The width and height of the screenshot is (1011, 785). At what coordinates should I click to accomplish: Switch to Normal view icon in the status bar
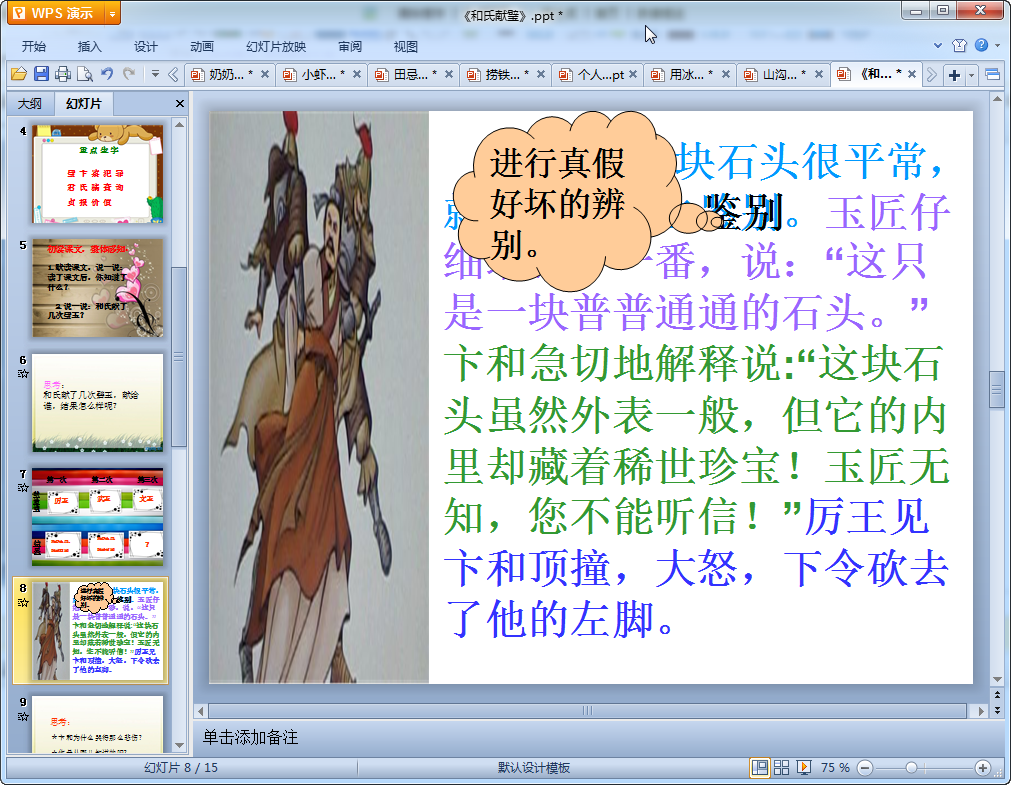pos(760,768)
